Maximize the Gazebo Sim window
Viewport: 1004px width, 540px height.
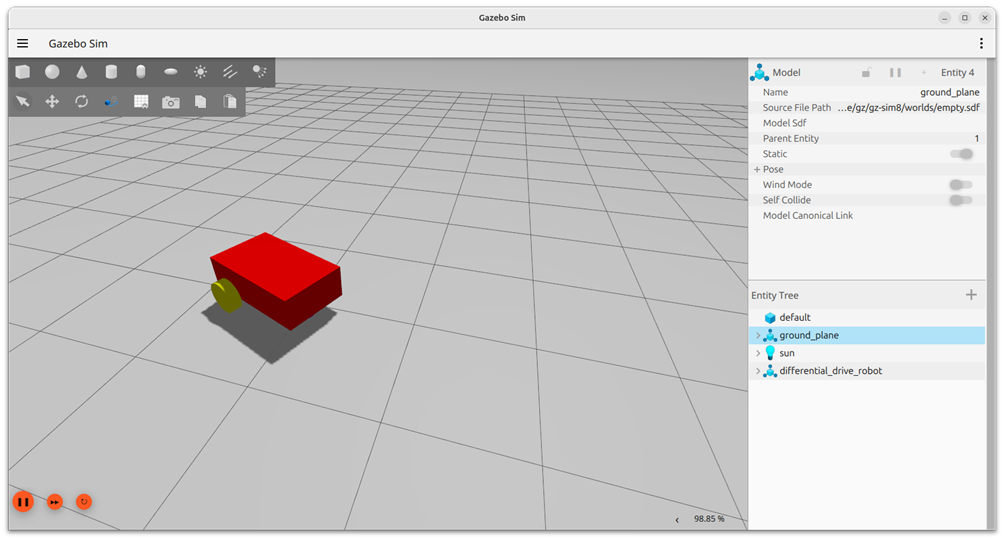tap(964, 18)
